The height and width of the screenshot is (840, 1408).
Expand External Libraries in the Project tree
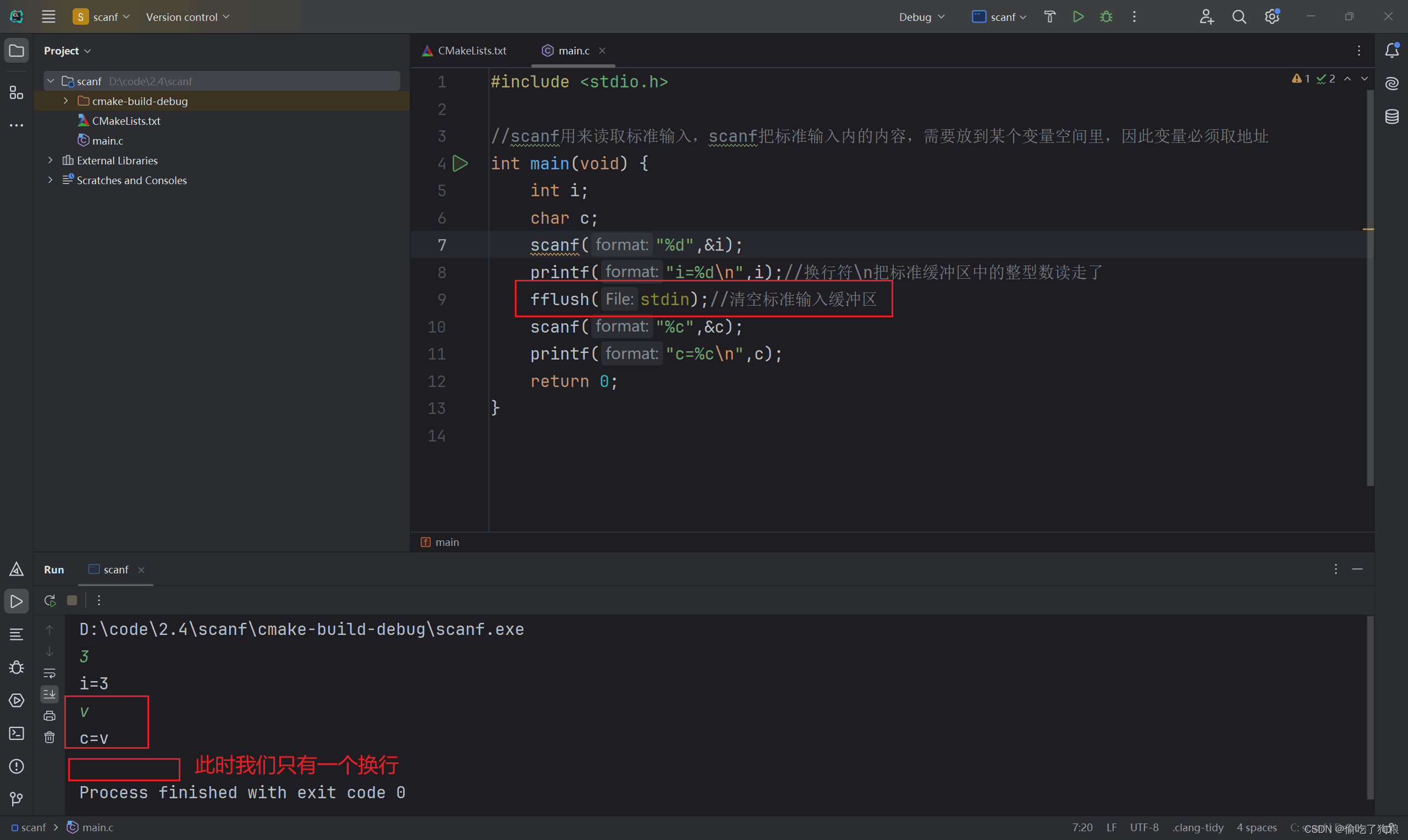tap(50, 160)
